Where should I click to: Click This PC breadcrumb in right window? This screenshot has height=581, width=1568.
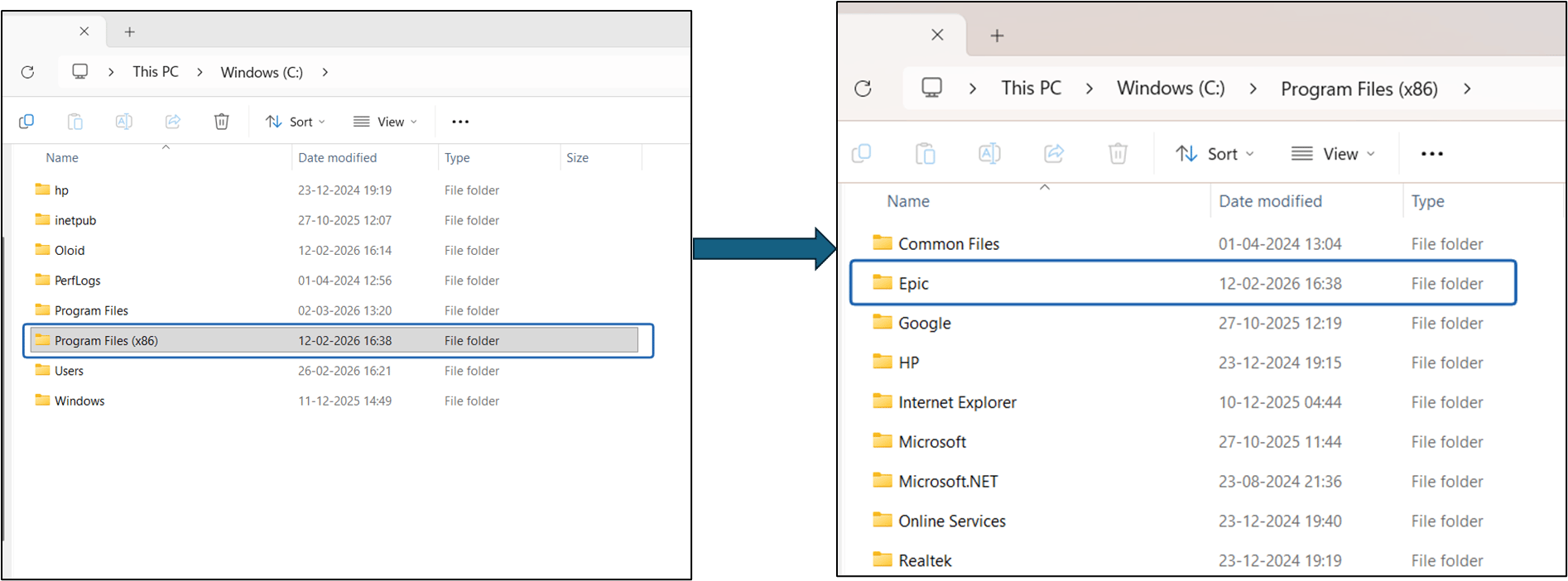pos(1031,88)
